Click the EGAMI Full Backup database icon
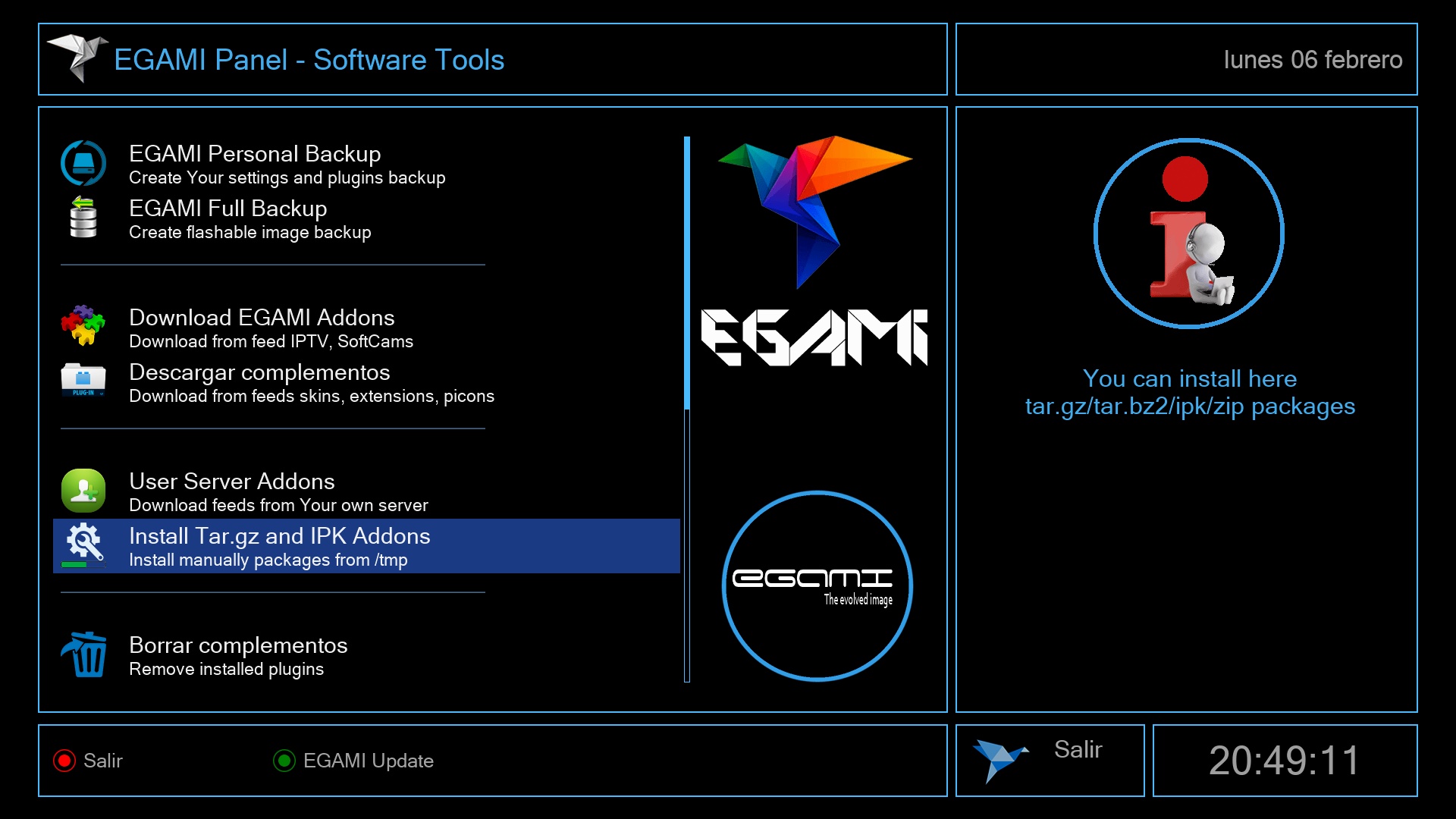The height and width of the screenshot is (819, 1456). pos(83,218)
